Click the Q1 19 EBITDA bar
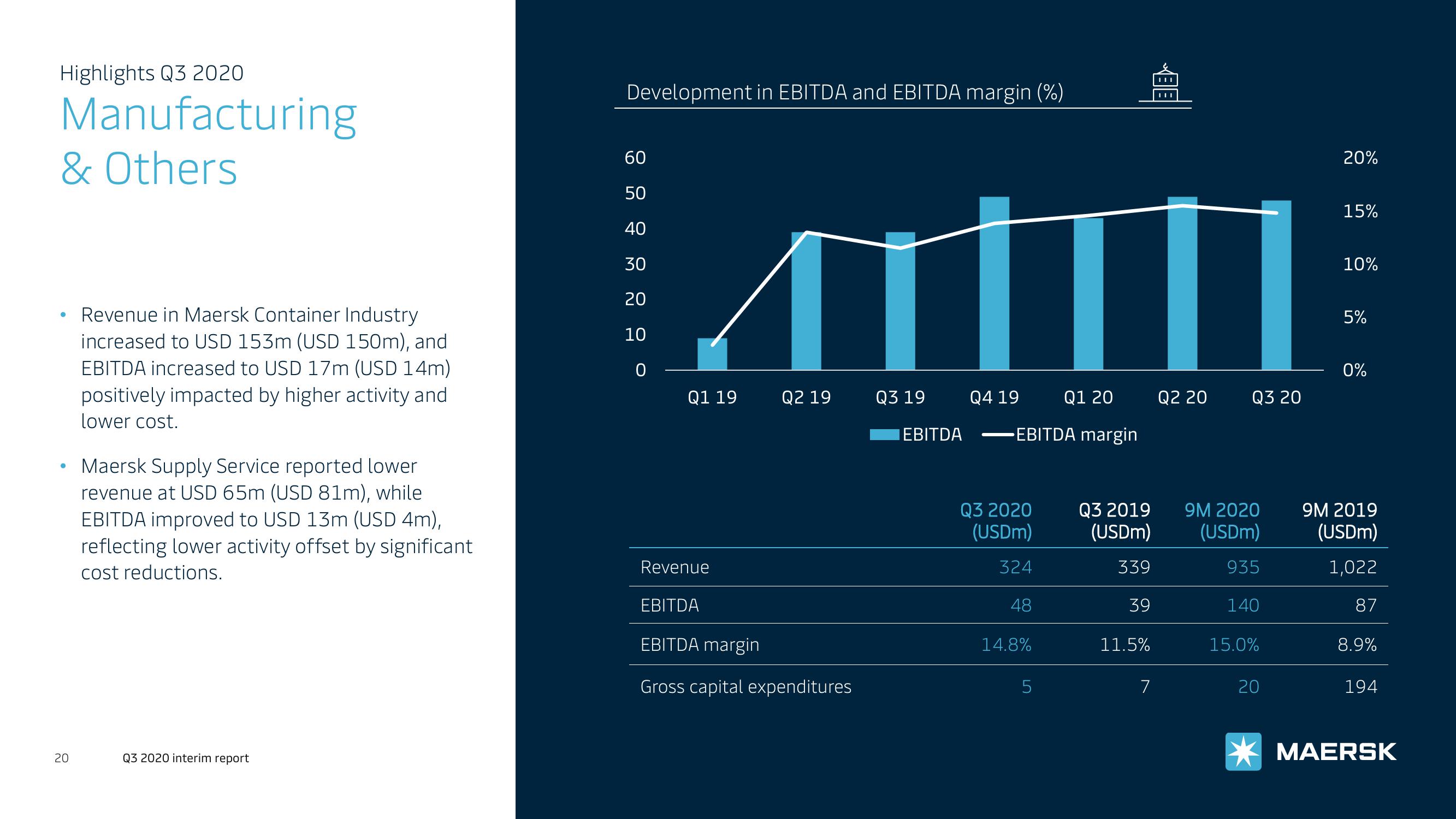This screenshot has width=1456, height=819. [x=712, y=354]
